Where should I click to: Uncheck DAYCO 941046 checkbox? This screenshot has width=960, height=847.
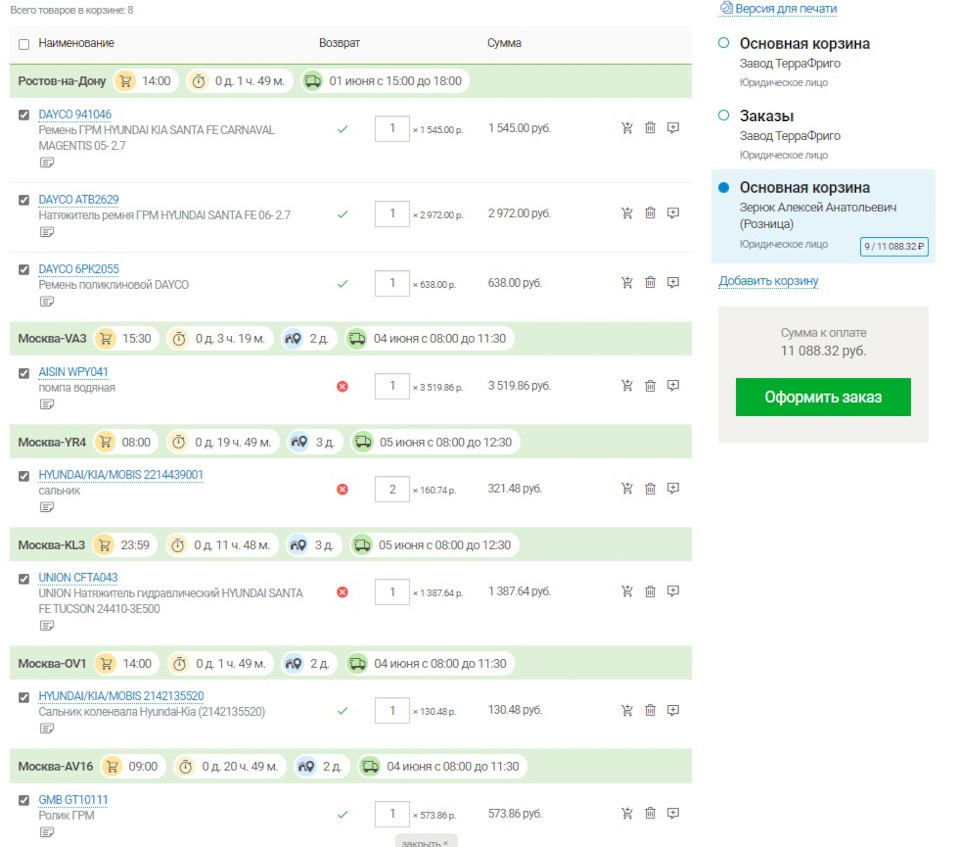pyautogui.click(x=24, y=115)
